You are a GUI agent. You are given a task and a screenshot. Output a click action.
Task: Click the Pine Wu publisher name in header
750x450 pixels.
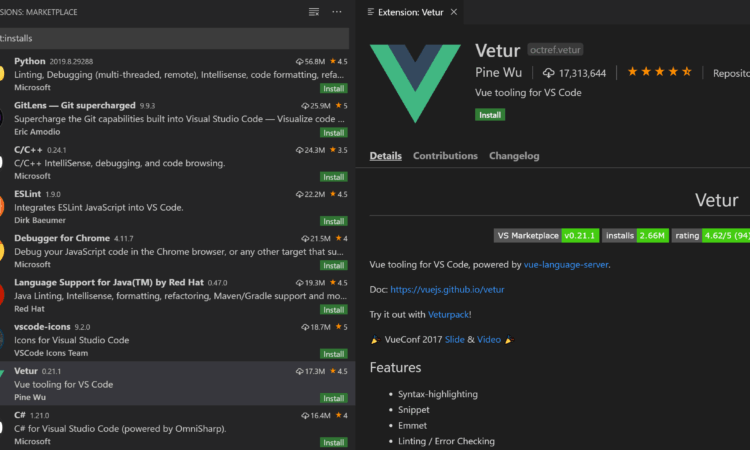498,73
